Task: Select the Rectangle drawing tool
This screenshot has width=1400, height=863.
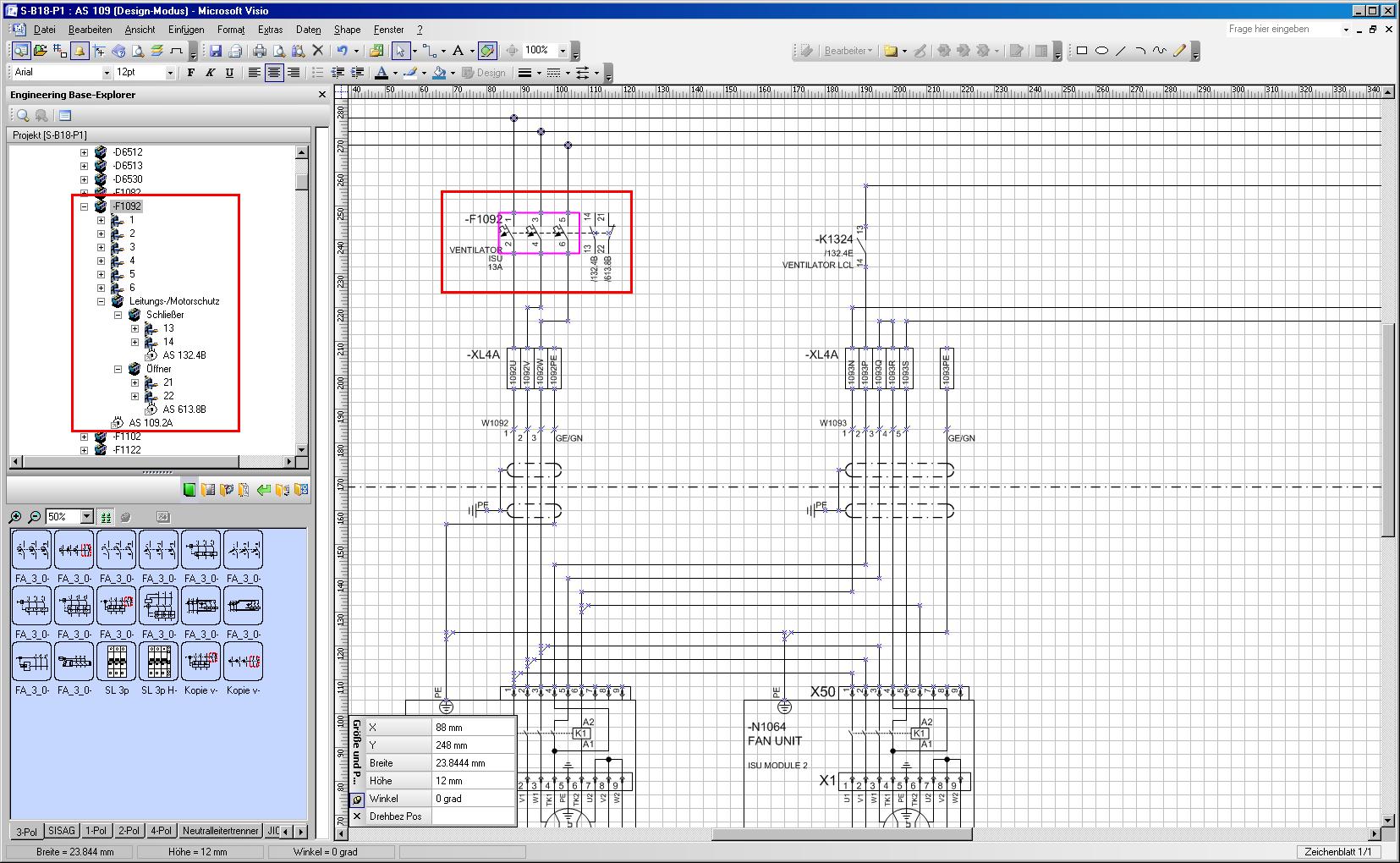Action: 1081,51
